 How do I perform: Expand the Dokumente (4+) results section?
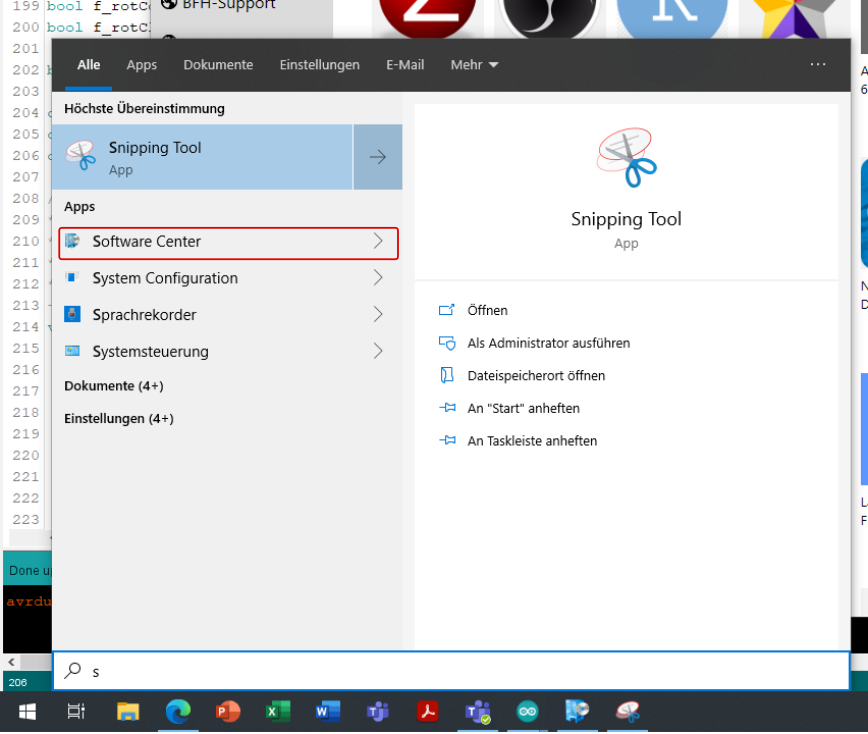[x=113, y=386]
